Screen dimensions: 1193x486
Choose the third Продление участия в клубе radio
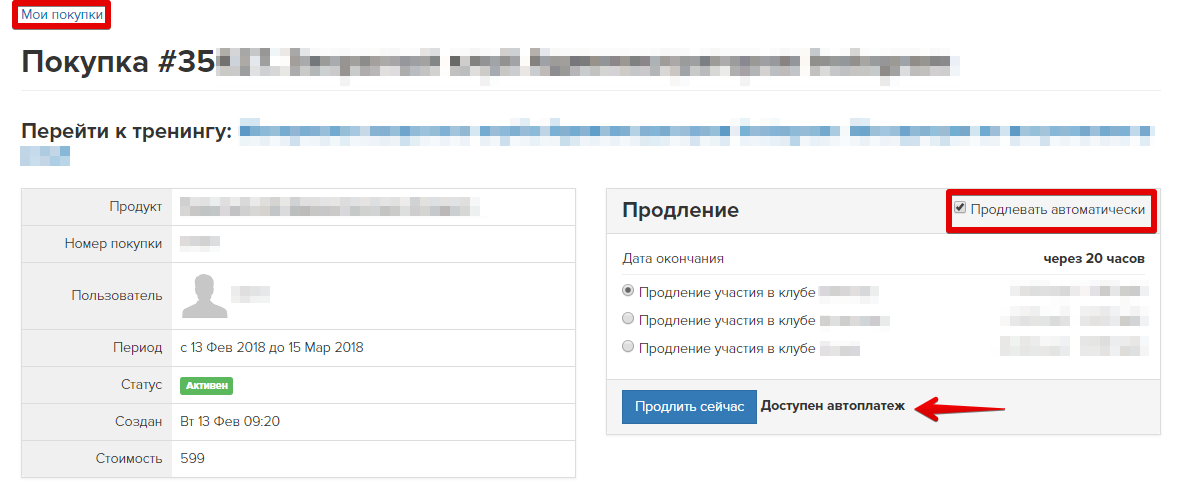628,348
